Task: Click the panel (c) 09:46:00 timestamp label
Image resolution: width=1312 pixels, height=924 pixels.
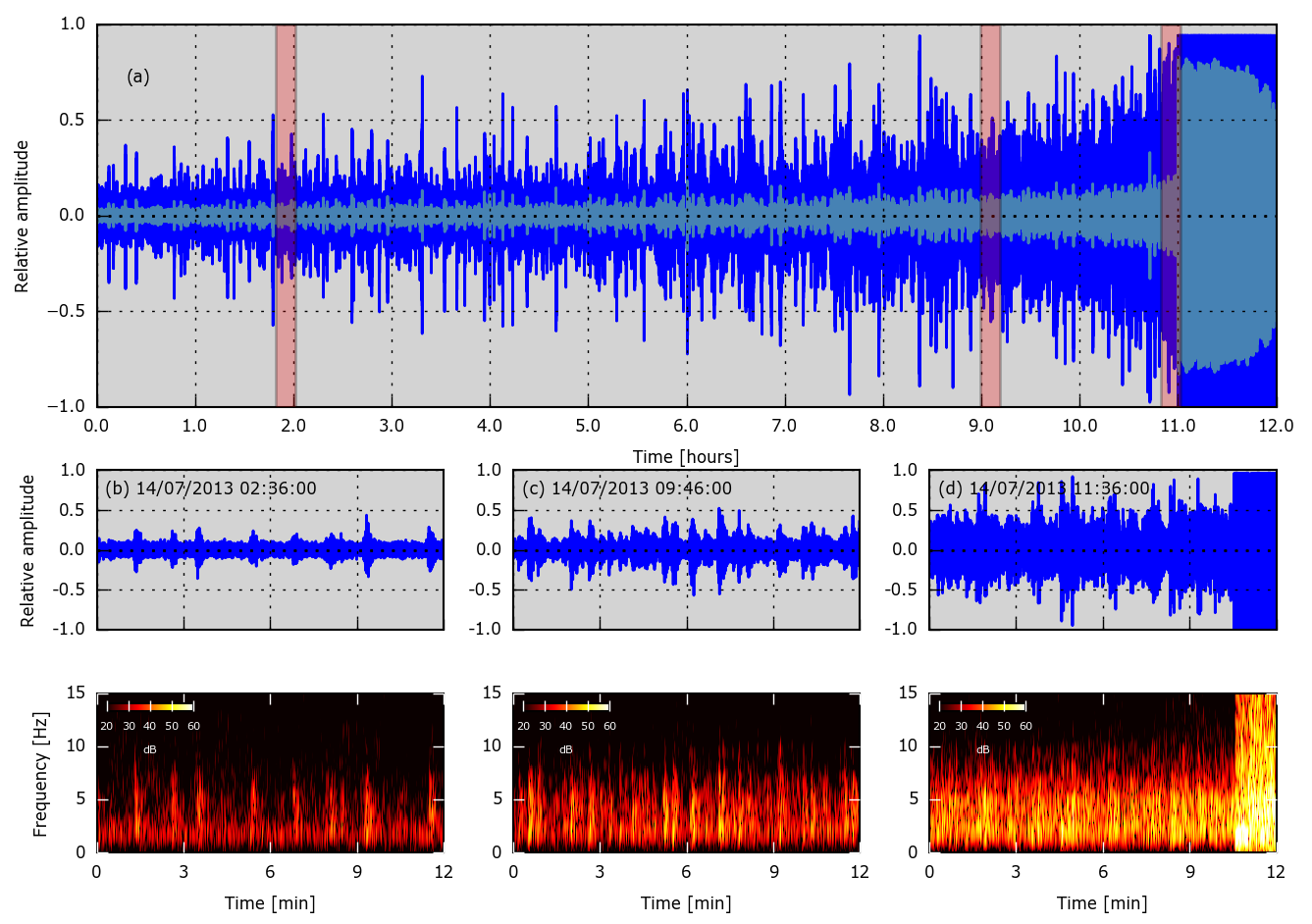Action: tap(627, 488)
